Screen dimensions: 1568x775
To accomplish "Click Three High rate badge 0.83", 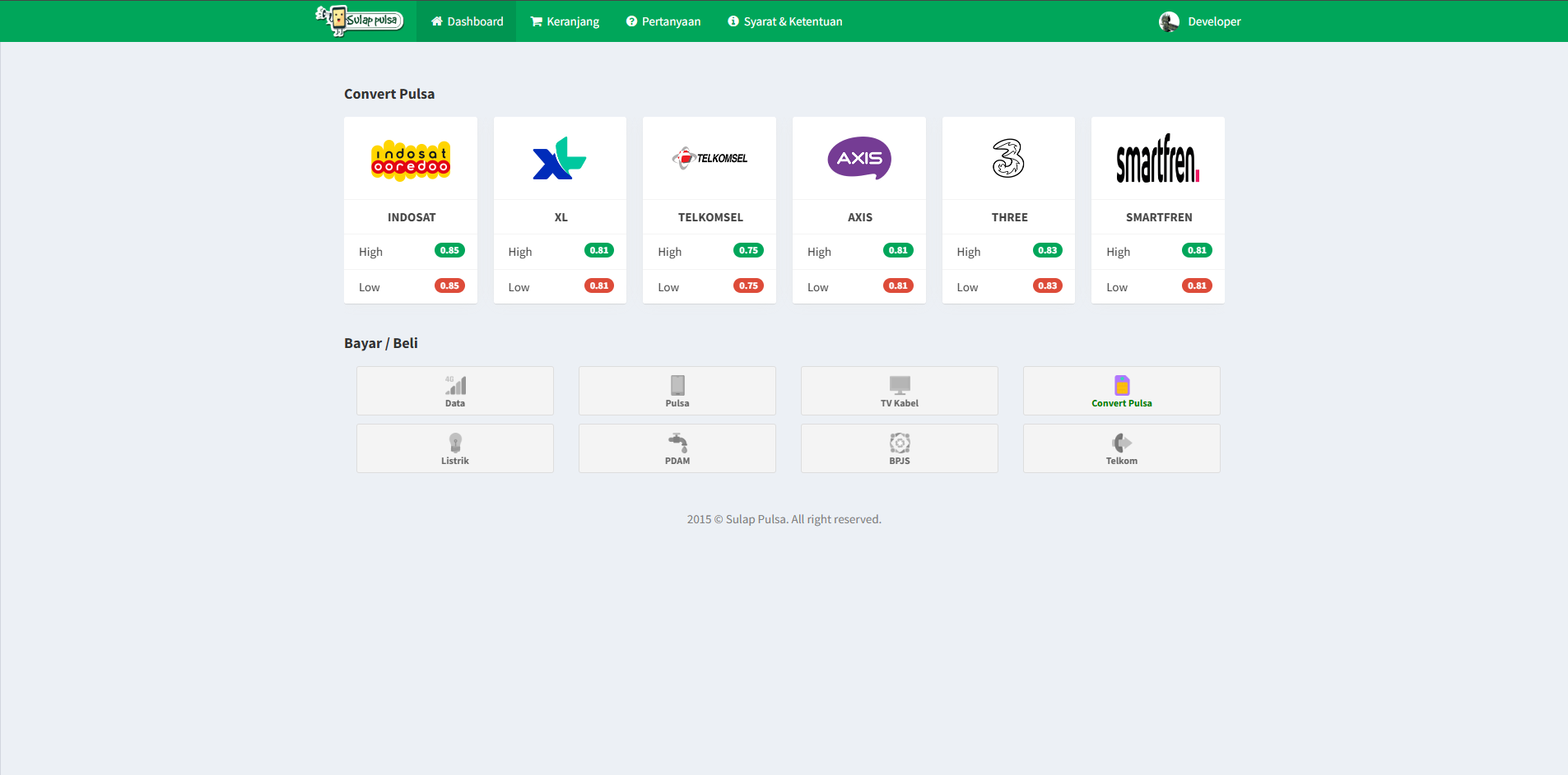I will pyautogui.click(x=1048, y=250).
